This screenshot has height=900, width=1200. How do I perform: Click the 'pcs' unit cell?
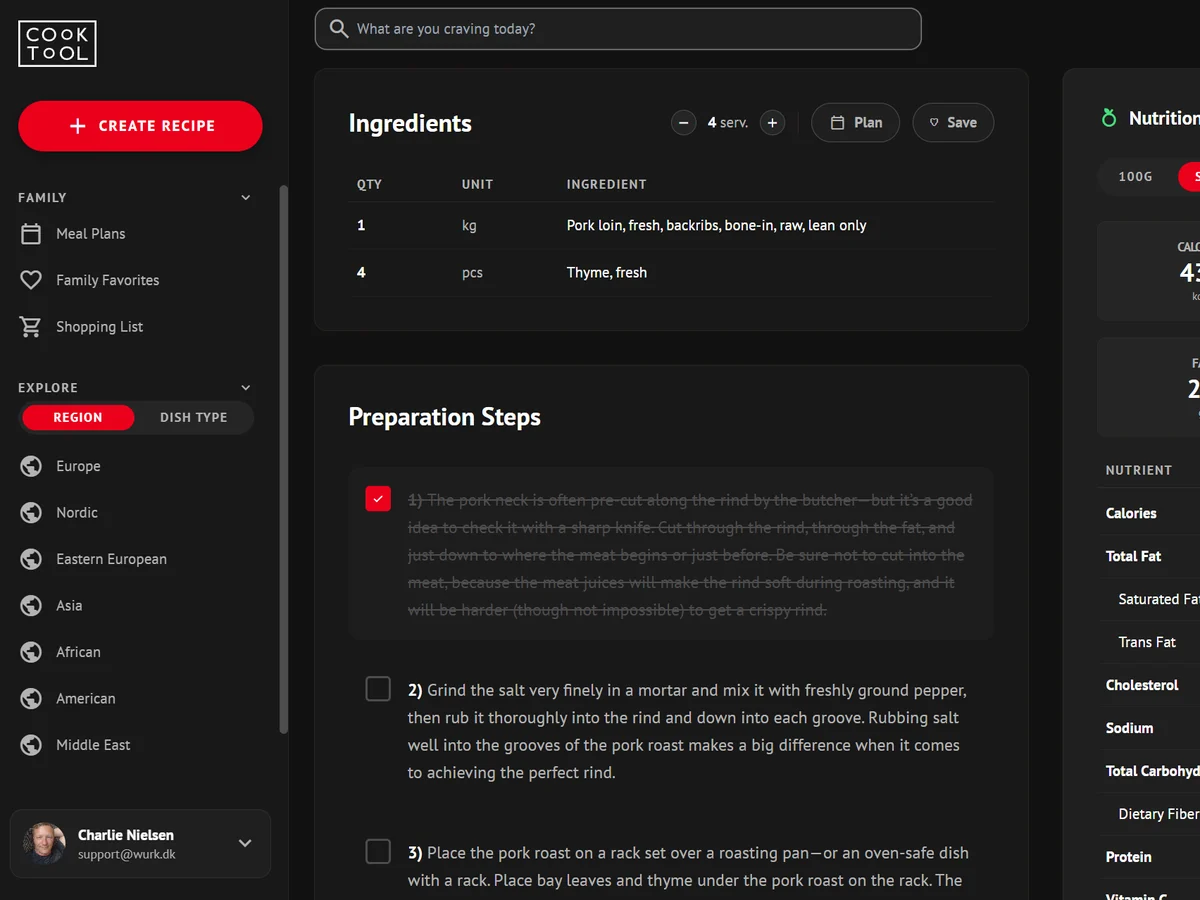pos(472,273)
